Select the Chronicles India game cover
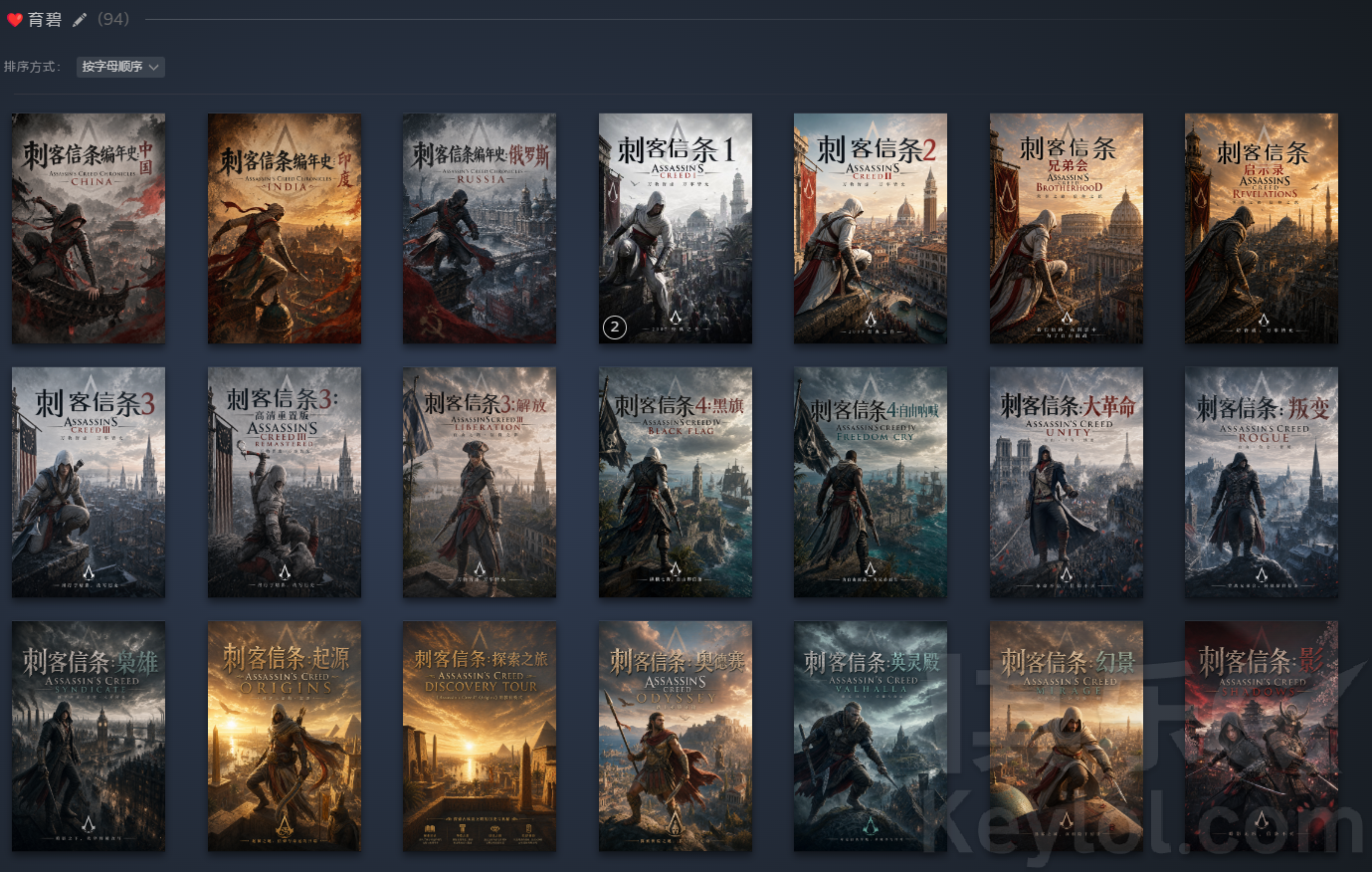Screen dimensions: 1372x872 (285, 228)
